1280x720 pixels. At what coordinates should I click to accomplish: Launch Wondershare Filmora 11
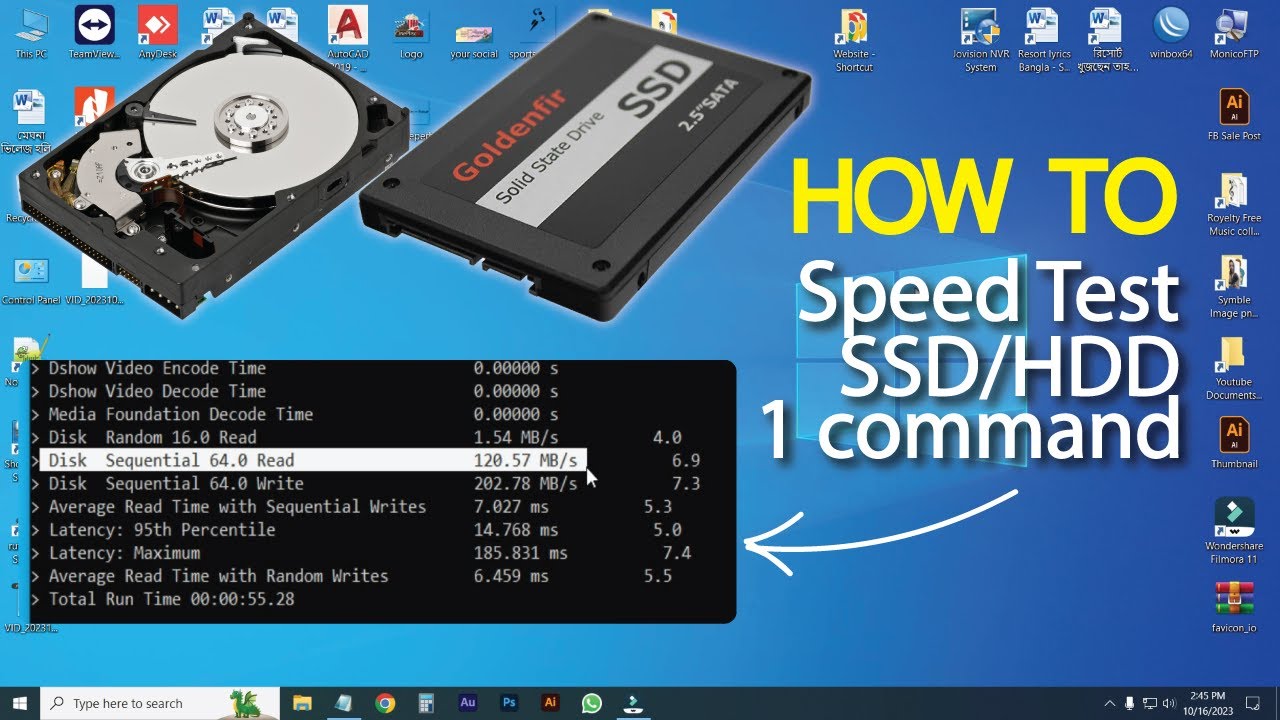click(1234, 531)
